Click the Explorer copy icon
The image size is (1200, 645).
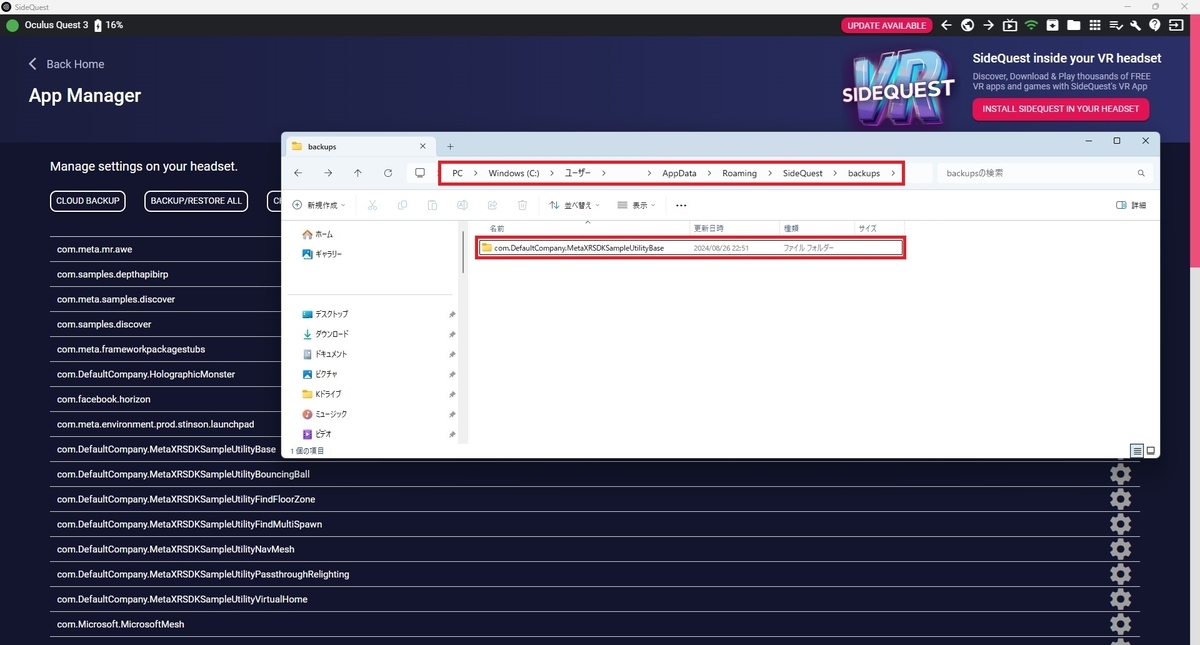(x=402, y=205)
